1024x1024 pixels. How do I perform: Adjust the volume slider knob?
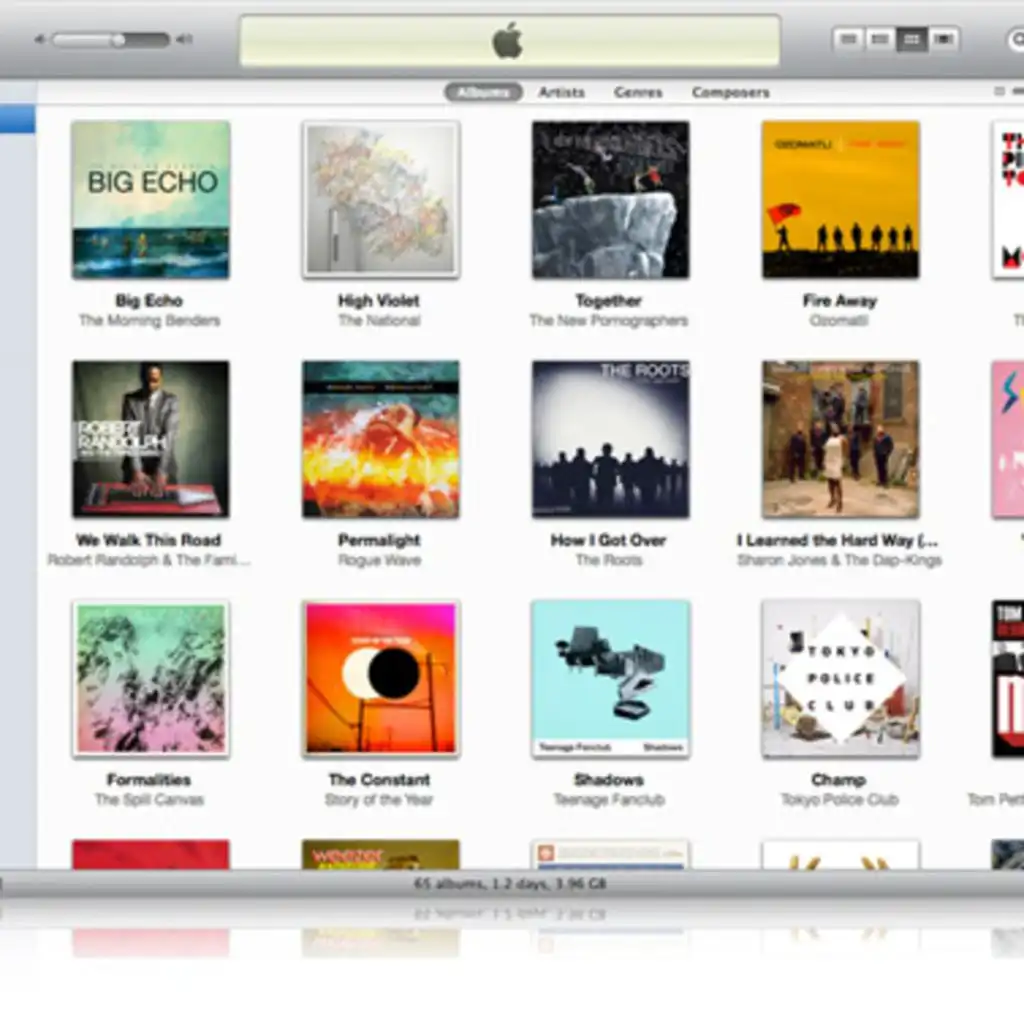(118, 40)
